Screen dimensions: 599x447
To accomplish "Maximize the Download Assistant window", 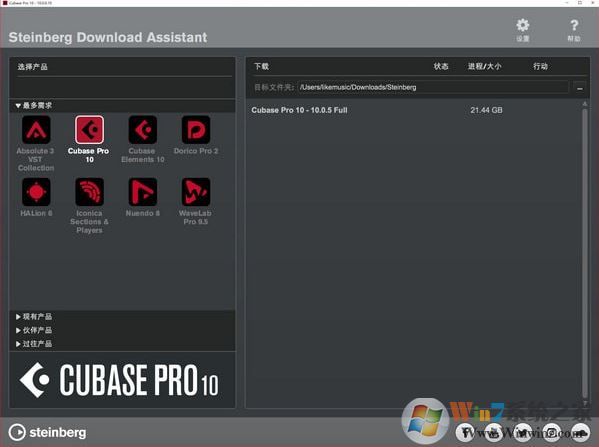I will [x=580, y=3].
